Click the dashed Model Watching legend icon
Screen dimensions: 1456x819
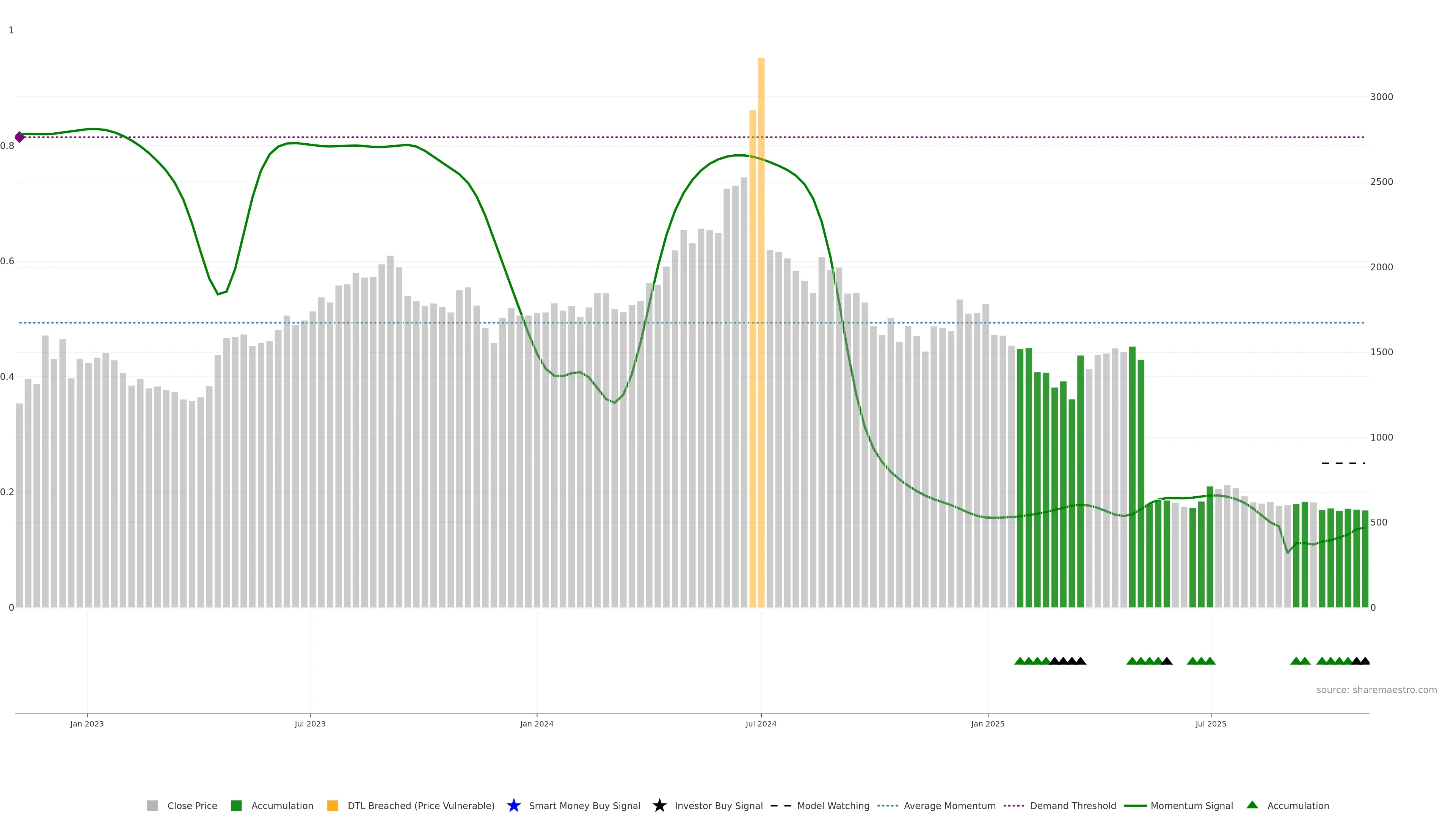tap(781, 805)
